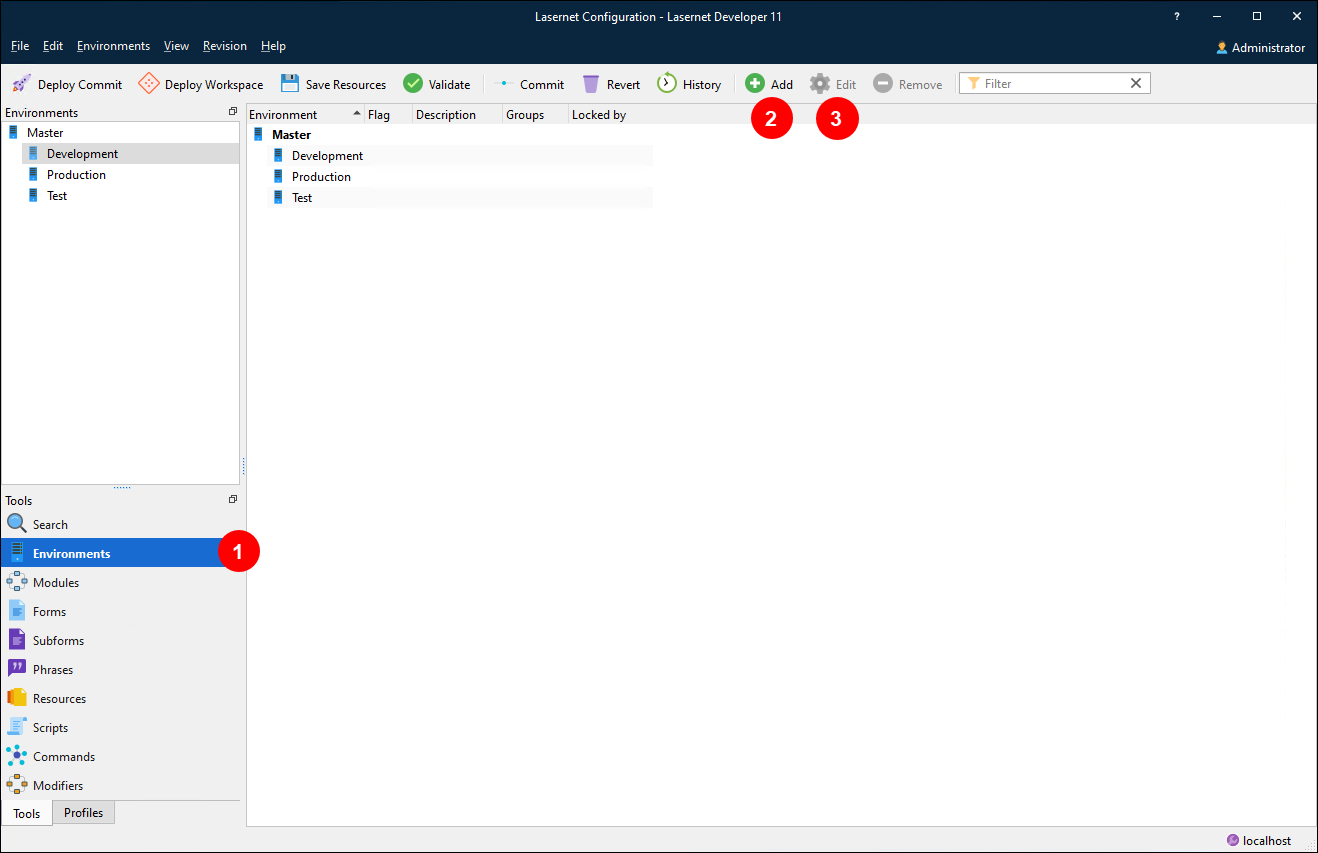The height and width of the screenshot is (853, 1318).
Task: Open the Revision menu
Action: coord(224,46)
